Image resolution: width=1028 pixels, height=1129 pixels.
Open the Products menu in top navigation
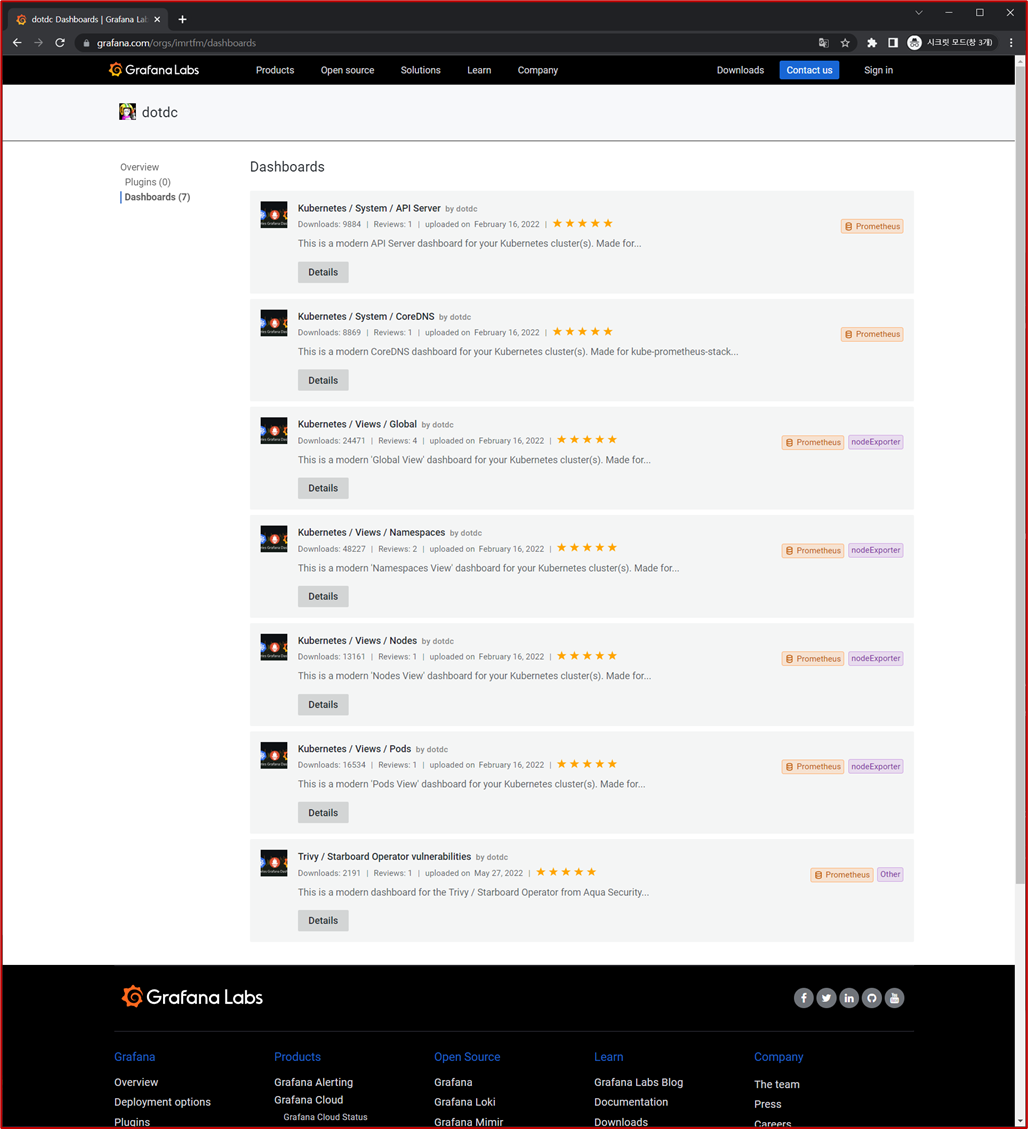[274, 70]
